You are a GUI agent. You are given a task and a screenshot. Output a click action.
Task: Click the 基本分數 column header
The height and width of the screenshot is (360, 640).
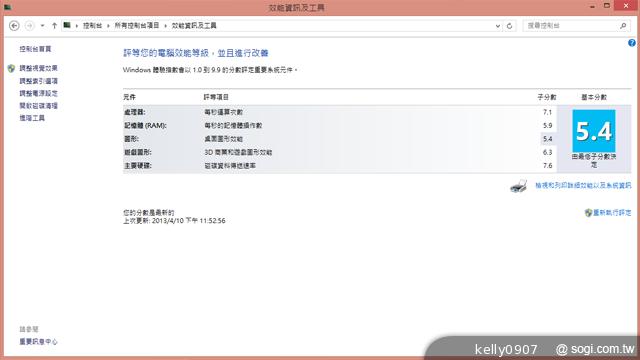point(594,97)
